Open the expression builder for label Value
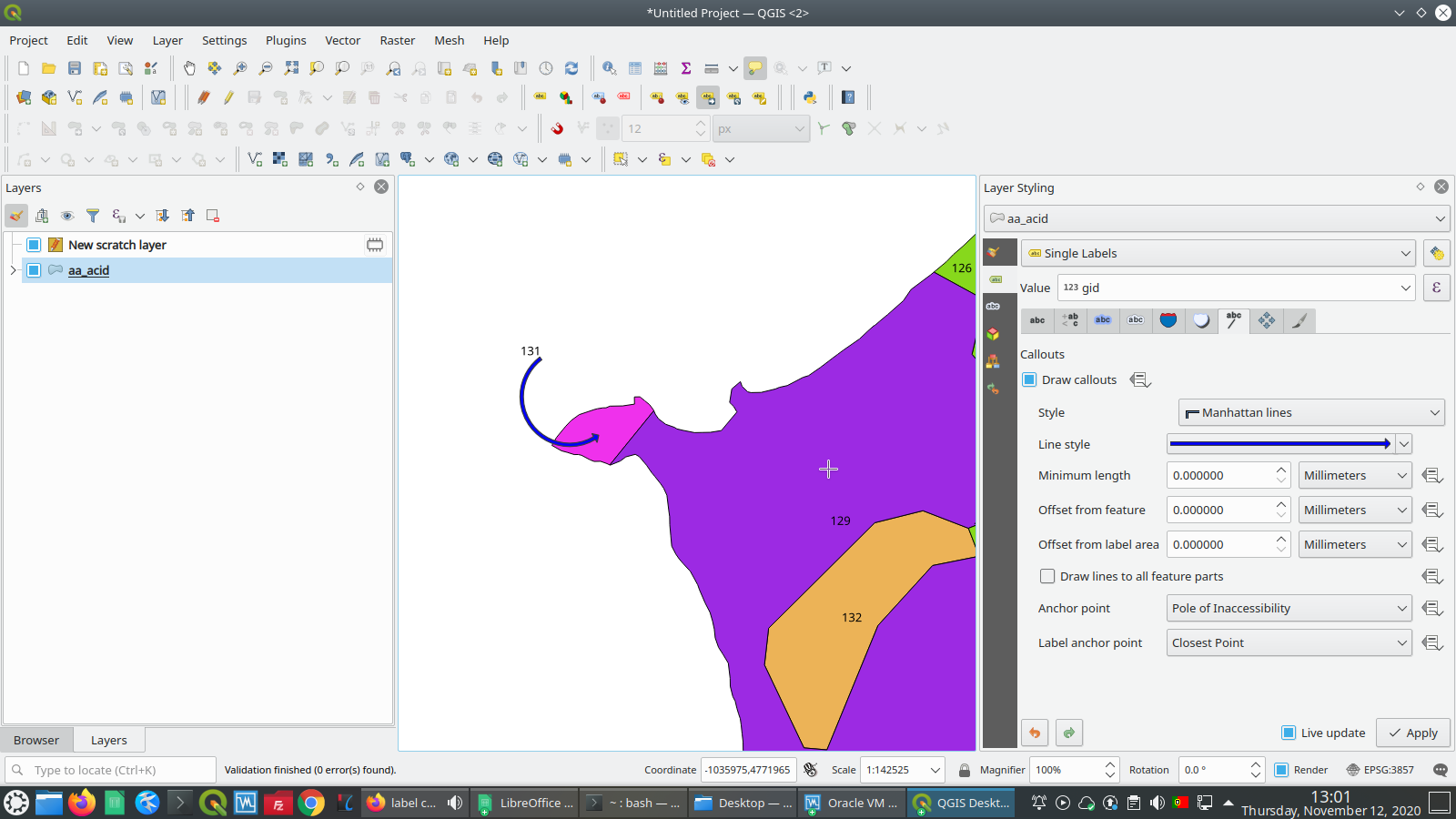 pos(1436,288)
